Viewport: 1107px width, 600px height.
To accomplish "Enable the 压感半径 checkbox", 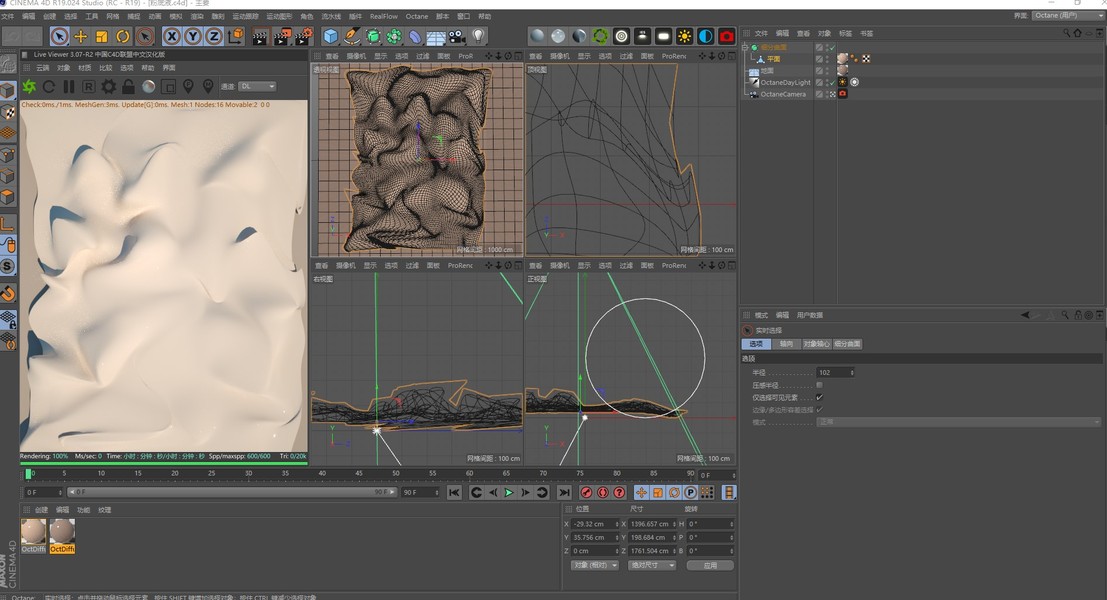I will click(x=819, y=385).
